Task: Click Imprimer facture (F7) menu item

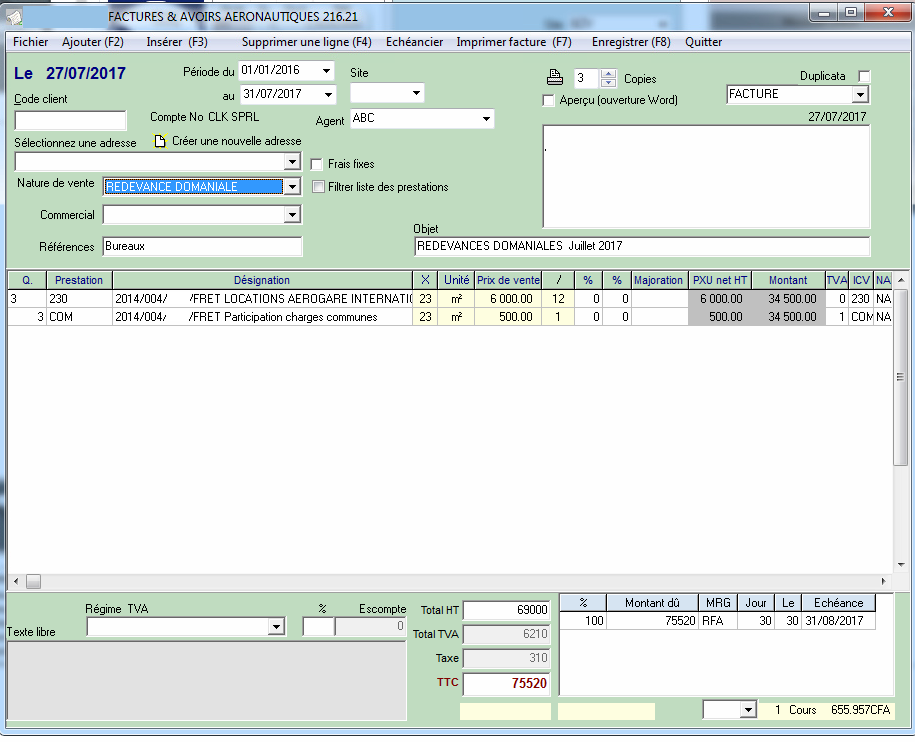Action: pos(513,42)
